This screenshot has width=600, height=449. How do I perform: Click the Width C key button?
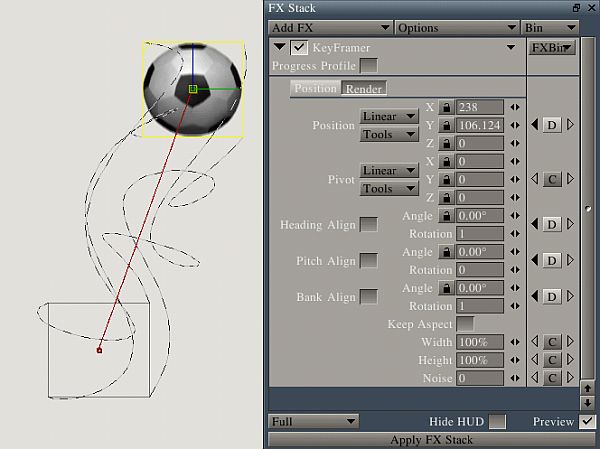click(x=552, y=342)
